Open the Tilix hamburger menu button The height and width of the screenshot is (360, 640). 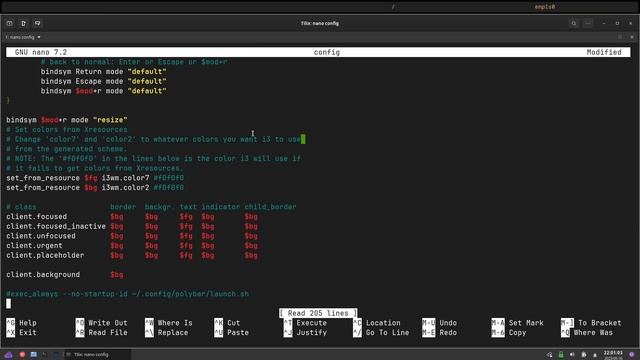pyautogui.click(x=588, y=23)
